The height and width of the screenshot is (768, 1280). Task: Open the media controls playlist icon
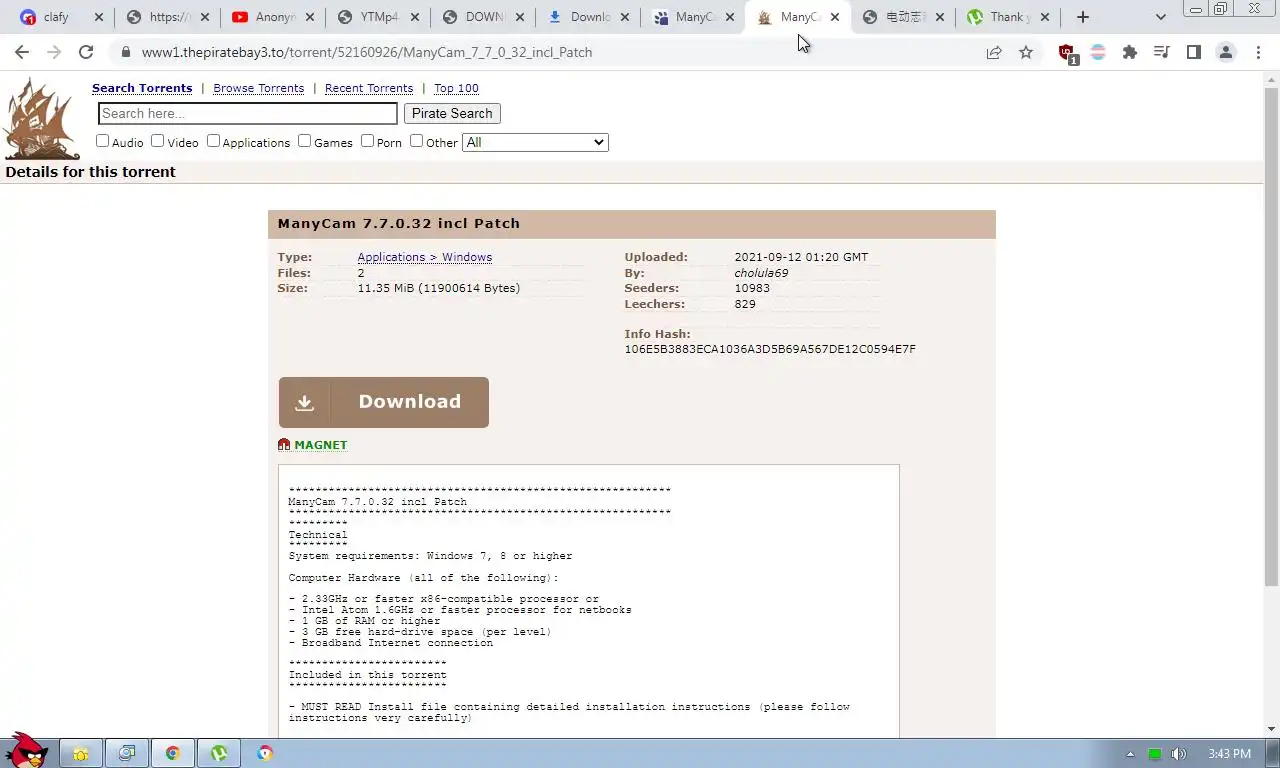coord(1161,52)
